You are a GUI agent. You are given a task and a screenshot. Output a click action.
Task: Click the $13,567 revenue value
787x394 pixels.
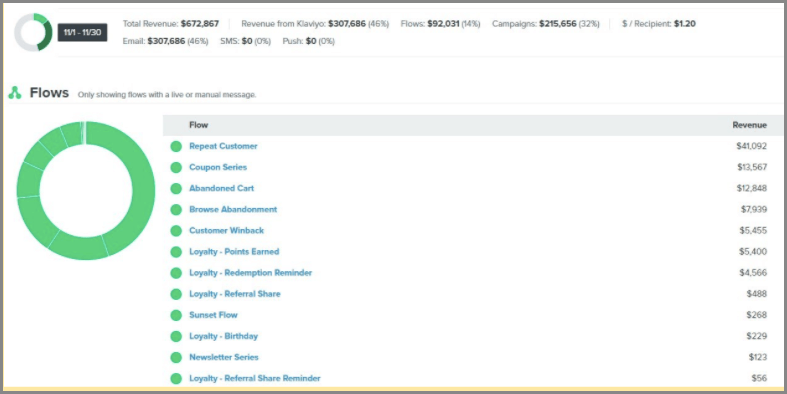pyautogui.click(x=752, y=167)
